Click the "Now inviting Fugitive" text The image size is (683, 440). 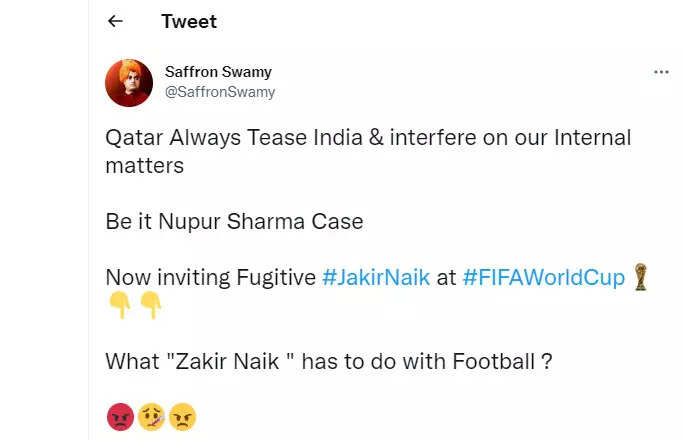(210, 277)
